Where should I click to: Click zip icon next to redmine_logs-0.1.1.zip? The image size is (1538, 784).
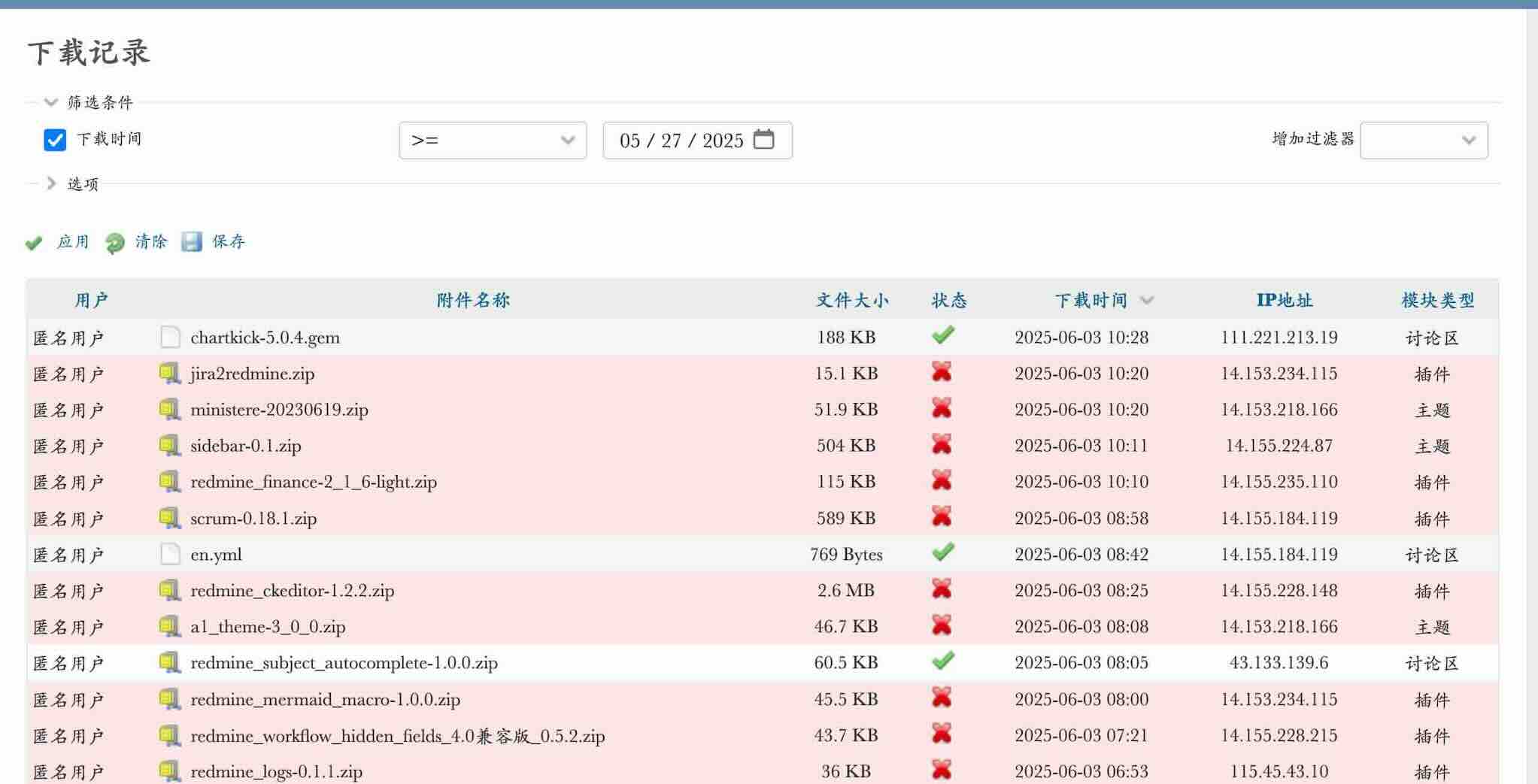(x=170, y=771)
